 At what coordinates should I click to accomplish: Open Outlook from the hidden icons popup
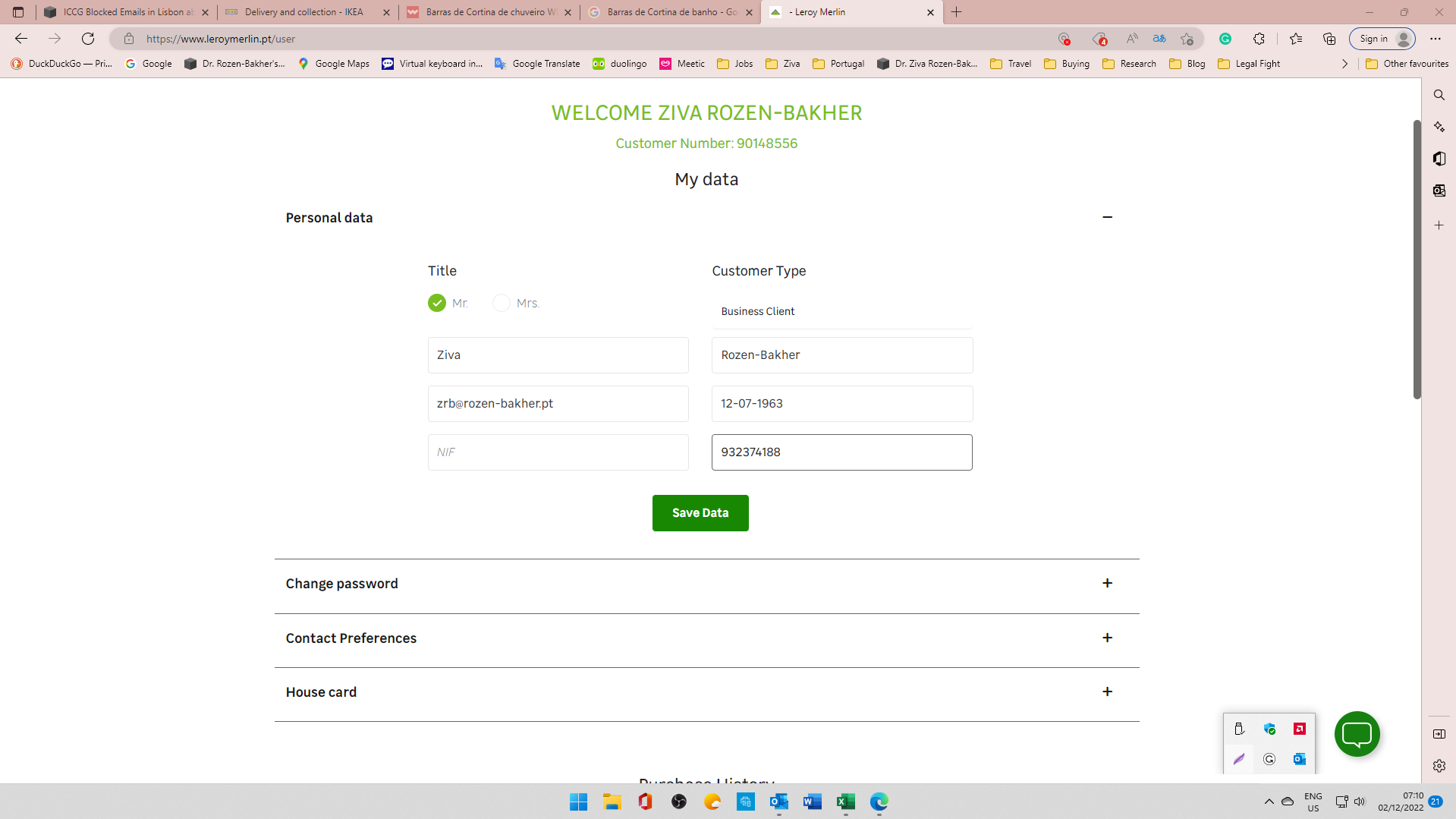pyautogui.click(x=1300, y=759)
